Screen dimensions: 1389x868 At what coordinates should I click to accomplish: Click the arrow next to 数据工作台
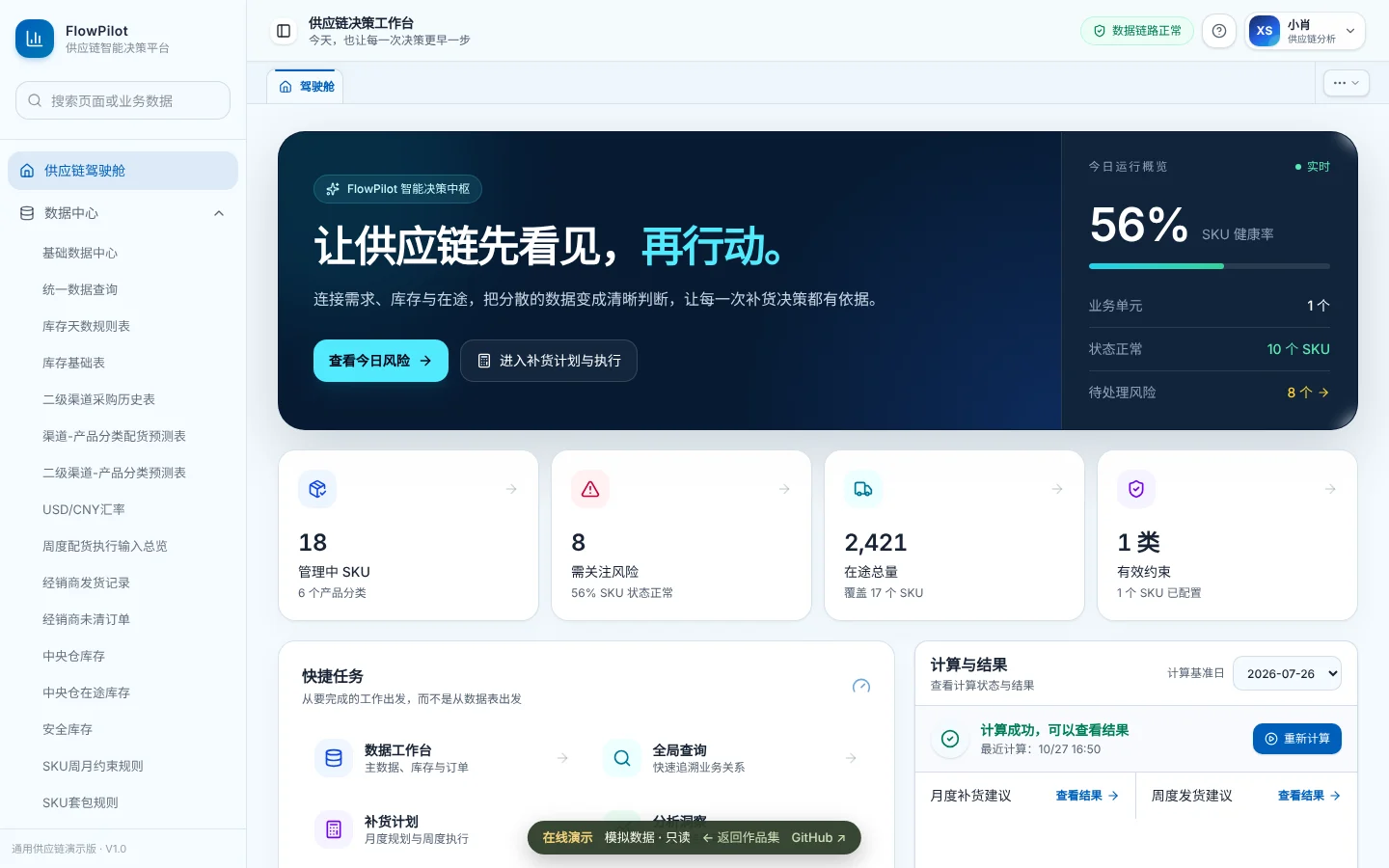[x=562, y=758]
